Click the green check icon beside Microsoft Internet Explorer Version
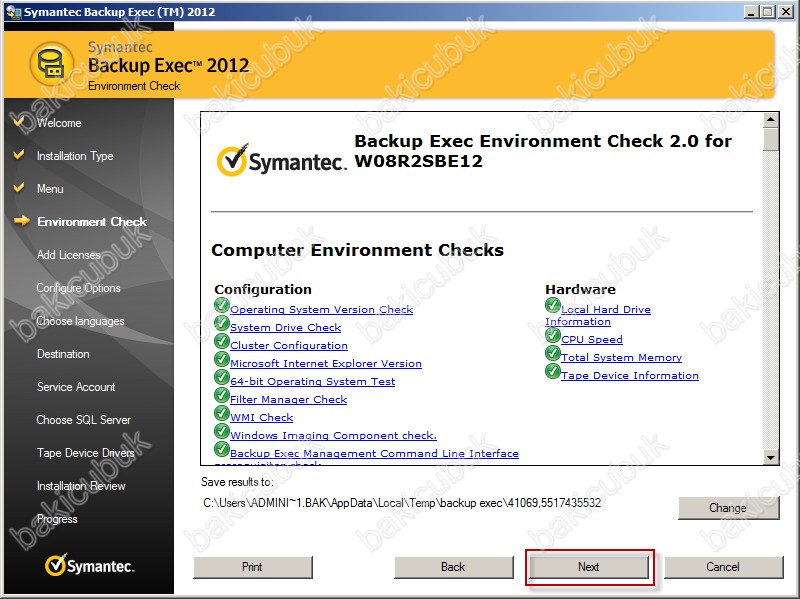This screenshot has height=599, width=800. [221, 359]
